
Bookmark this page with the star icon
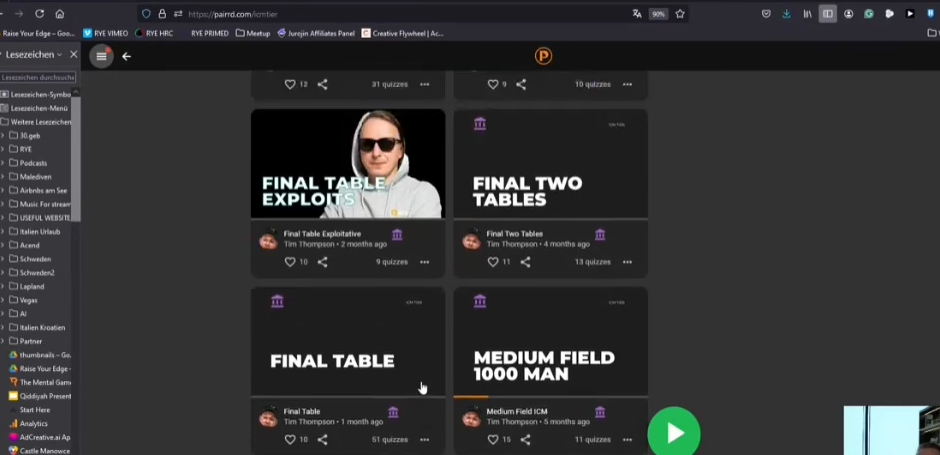point(680,14)
